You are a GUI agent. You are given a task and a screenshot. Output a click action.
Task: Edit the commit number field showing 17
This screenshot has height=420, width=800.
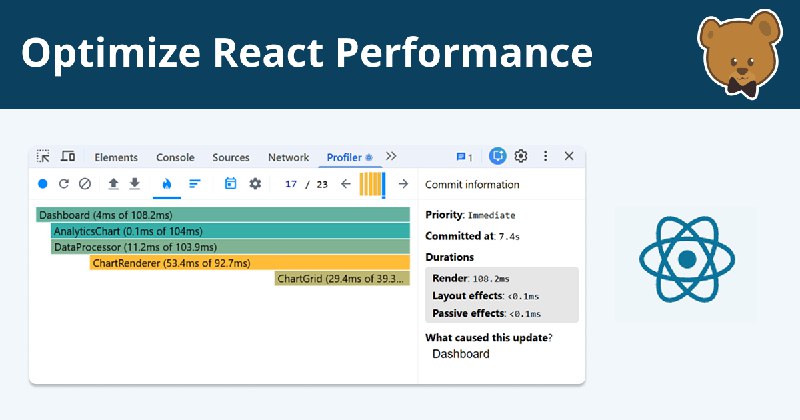click(x=291, y=184)
